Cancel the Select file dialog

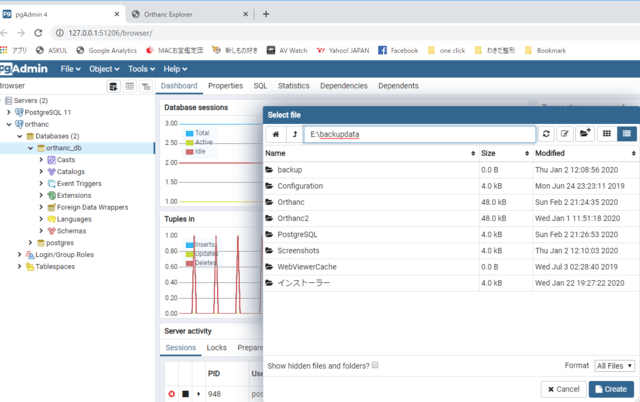click(x=563, y=389)
